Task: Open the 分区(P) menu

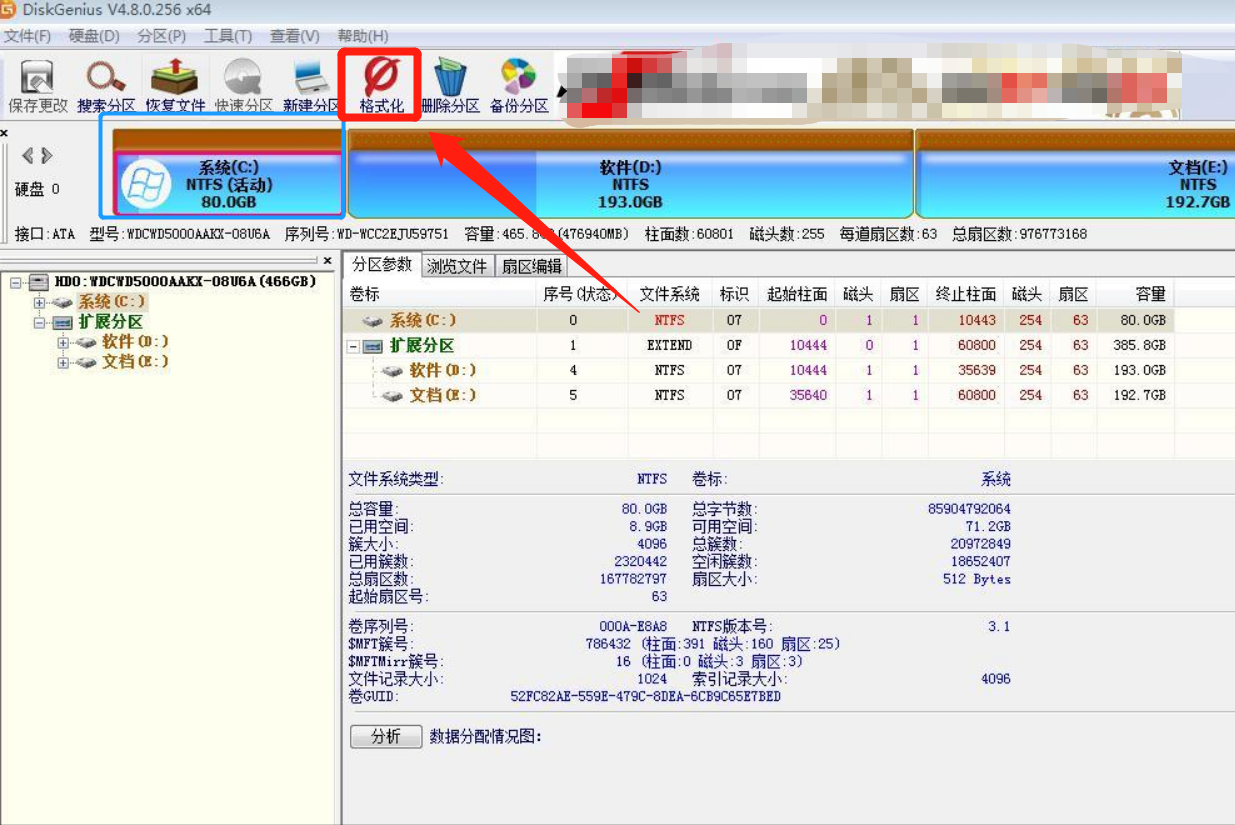Action: 160,35
